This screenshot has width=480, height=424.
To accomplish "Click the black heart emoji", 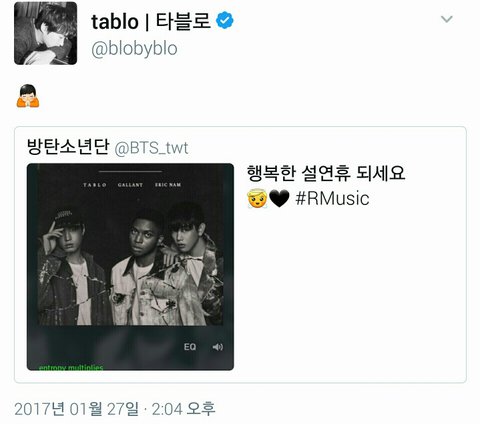I will 279,199.
